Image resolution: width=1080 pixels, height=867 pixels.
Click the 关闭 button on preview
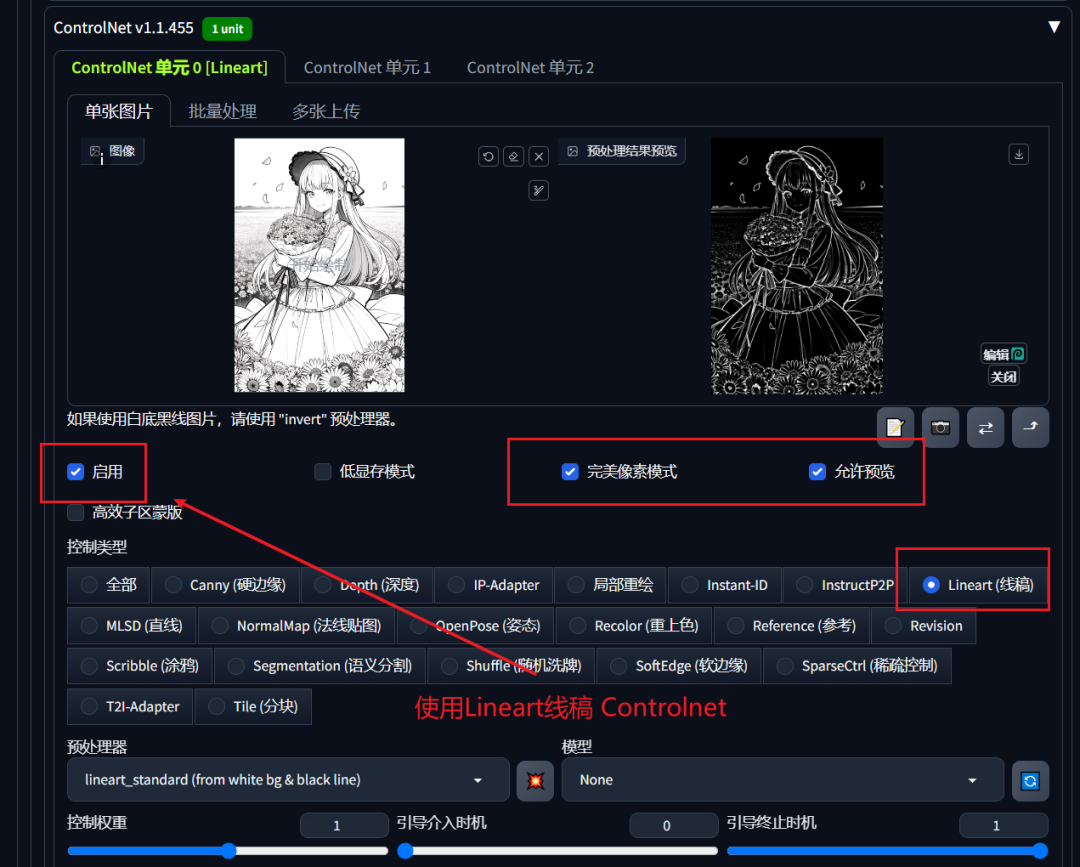click(1004, 377)
